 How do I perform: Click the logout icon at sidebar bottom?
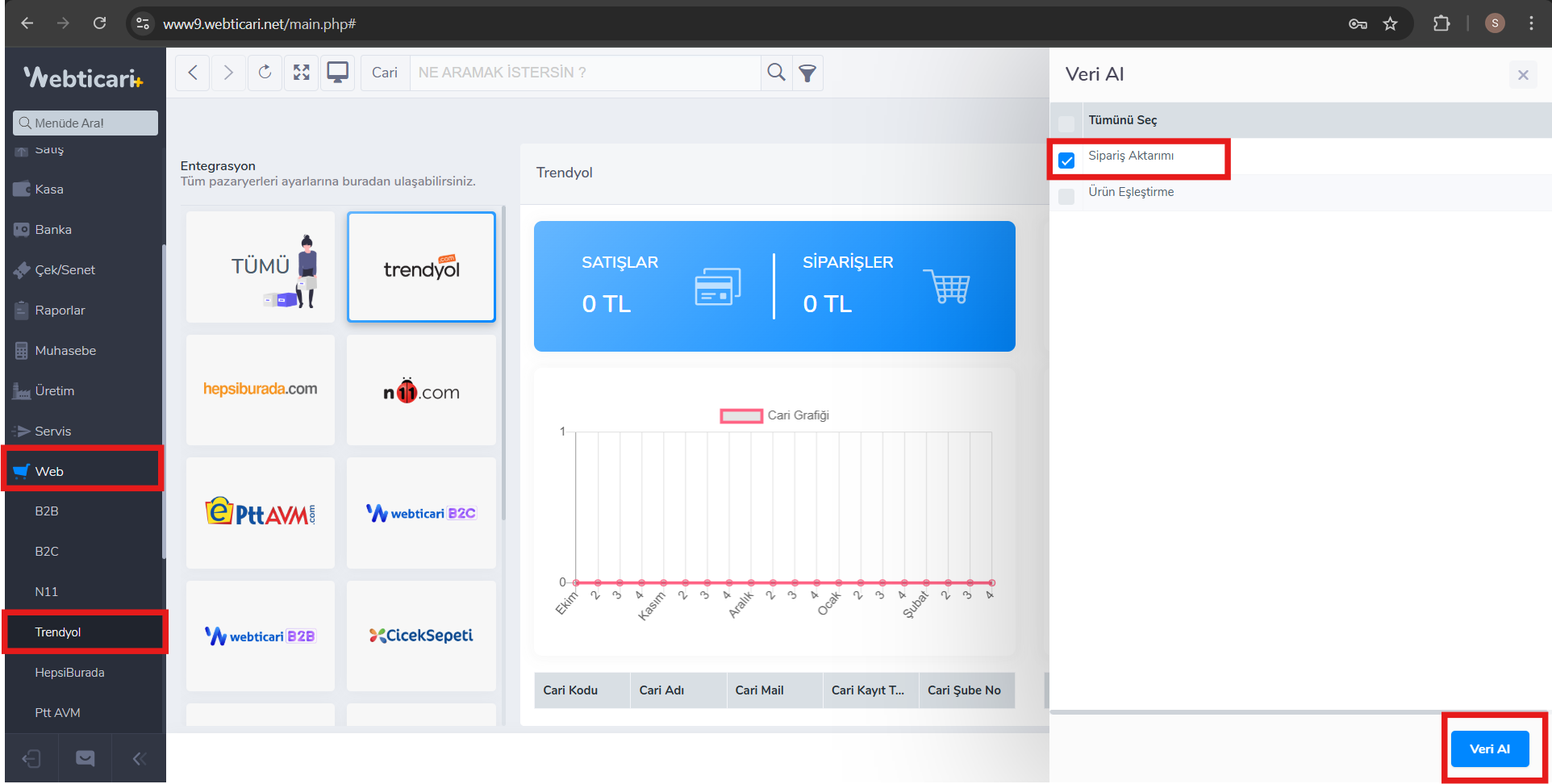click(31, 758)
